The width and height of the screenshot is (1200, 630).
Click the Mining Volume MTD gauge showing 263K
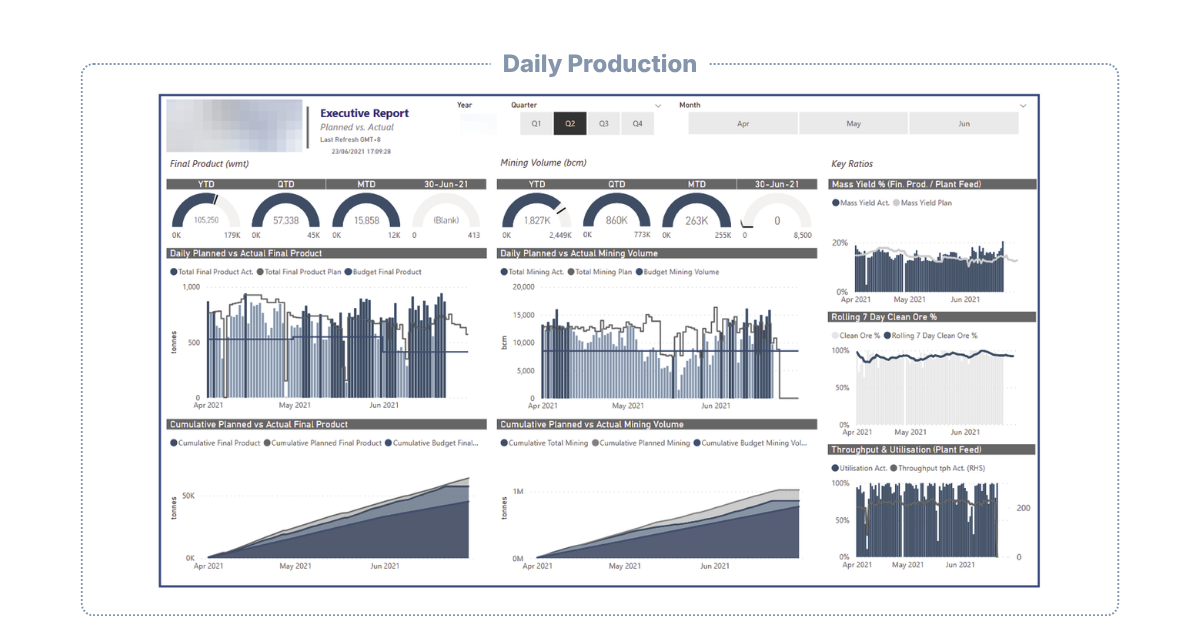[696, 215]
